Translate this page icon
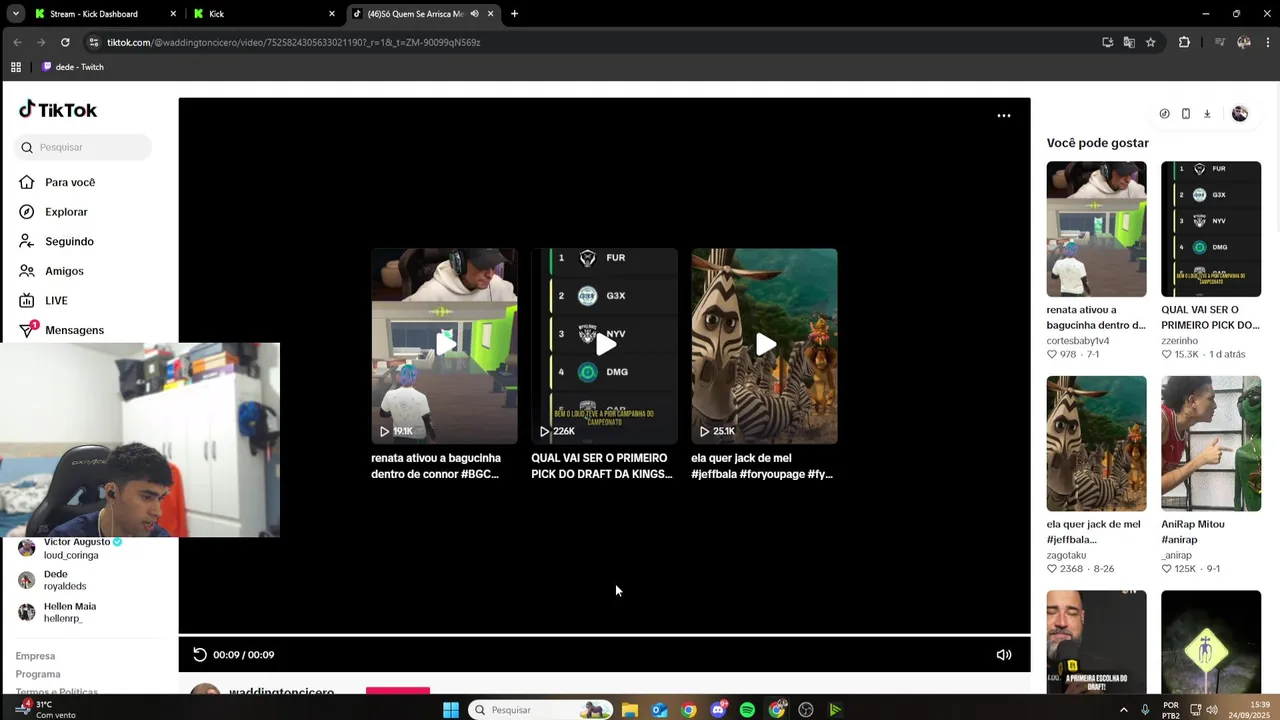The height and width of the screenshot is (720, 1280). [x=1129, y=42]
